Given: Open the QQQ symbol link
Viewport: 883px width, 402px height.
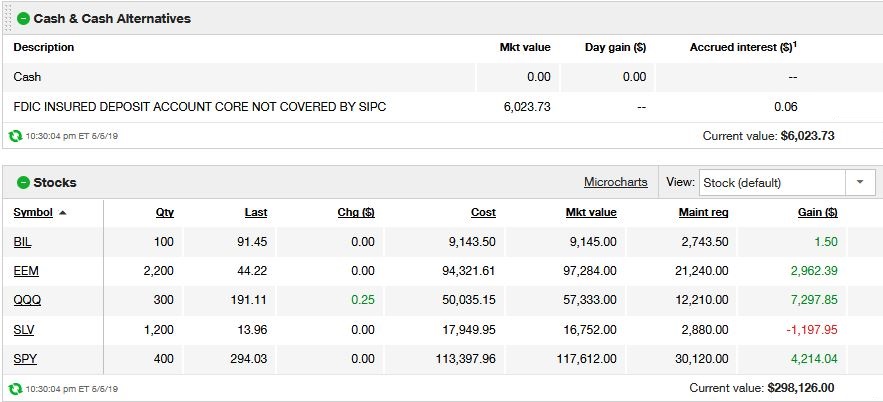Looking at the screenshot, I should pos(27,300).
